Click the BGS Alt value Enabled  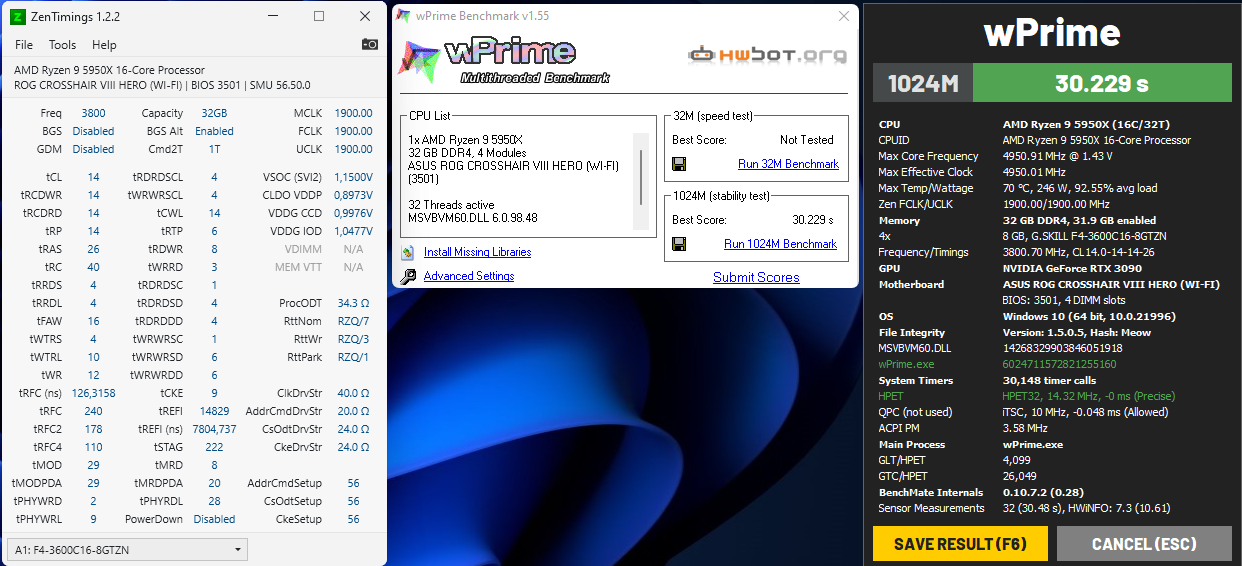point(214,131)
